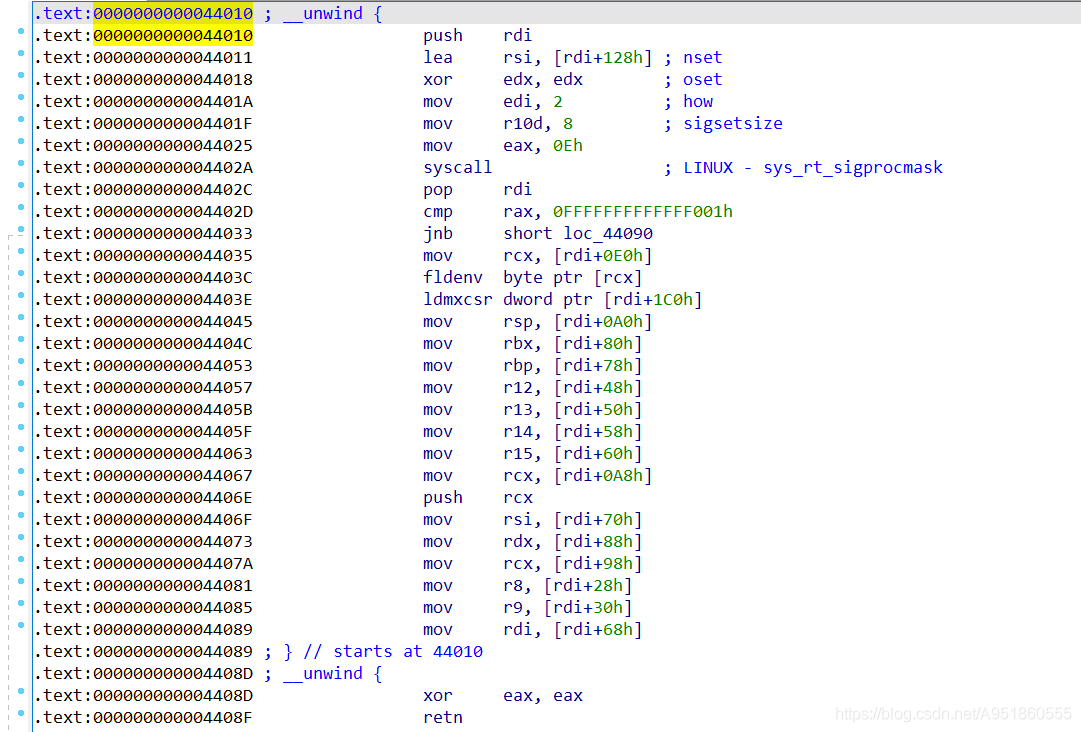Screen dimensions: 1081x732
Task: Click the blue margin dot beside retn
Action: pyautogui.click(x=20, y=717)
